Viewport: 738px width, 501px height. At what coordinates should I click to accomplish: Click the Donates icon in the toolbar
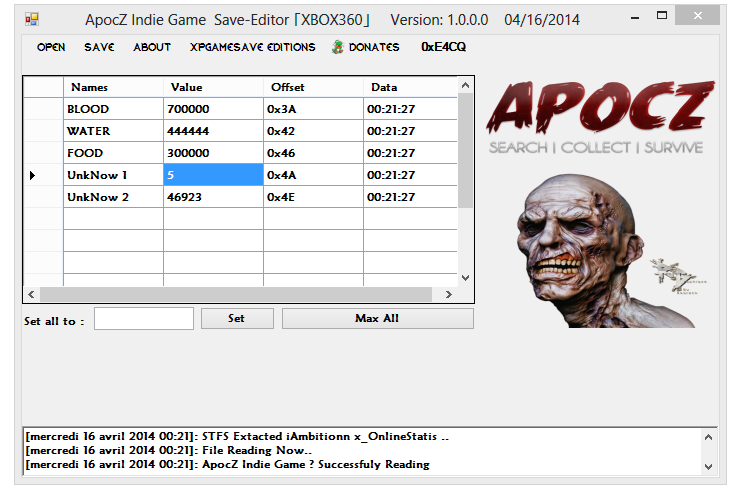click(339, 47)
